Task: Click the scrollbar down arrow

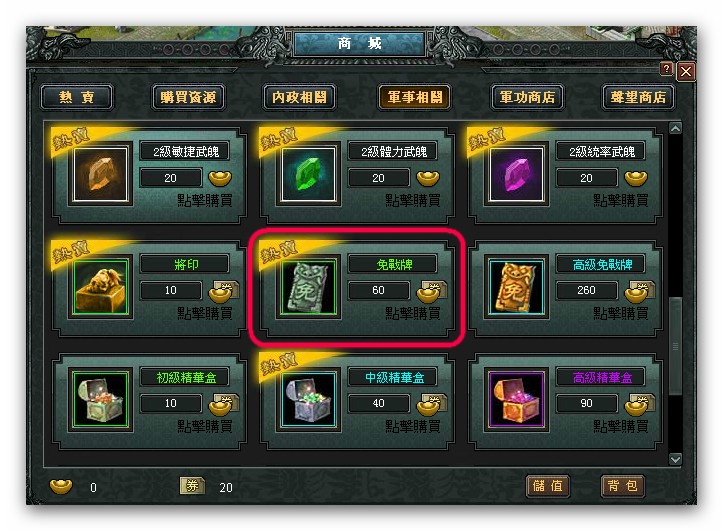Action: [x=676, y=459]
